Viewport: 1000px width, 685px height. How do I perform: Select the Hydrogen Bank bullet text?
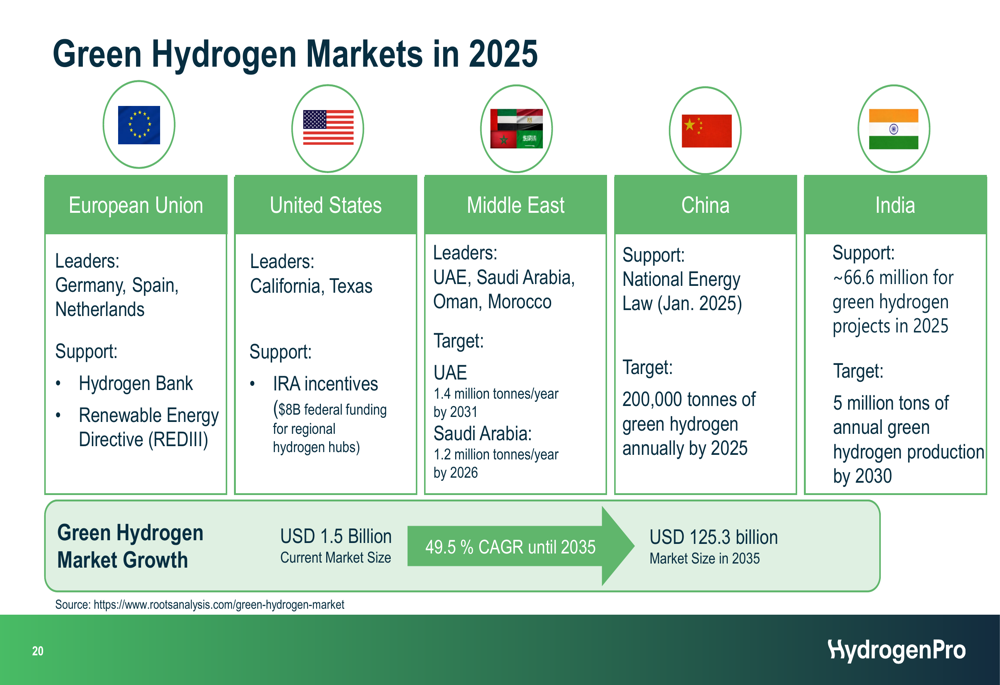136,383
